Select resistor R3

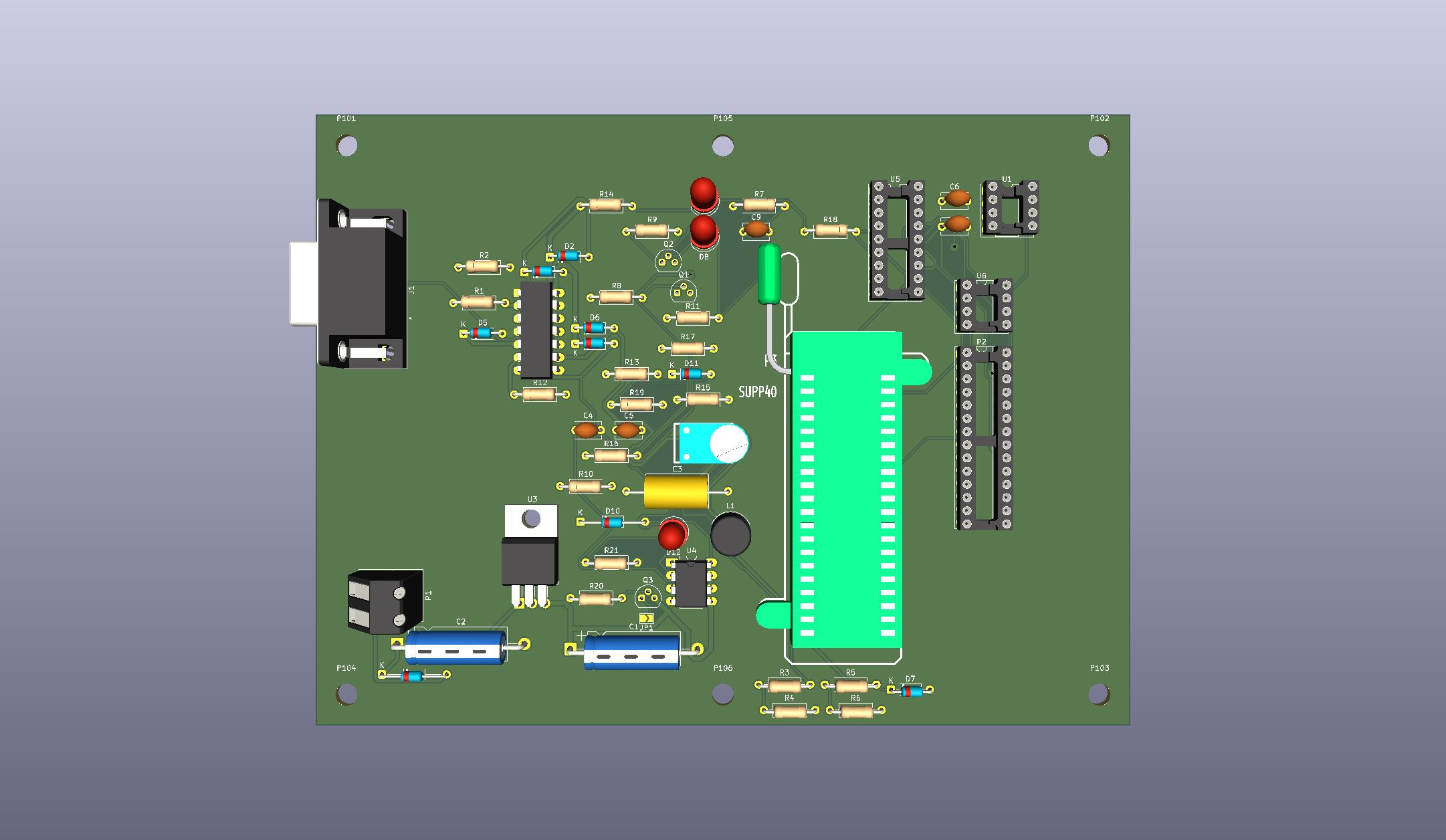click(x=785, y=685)
